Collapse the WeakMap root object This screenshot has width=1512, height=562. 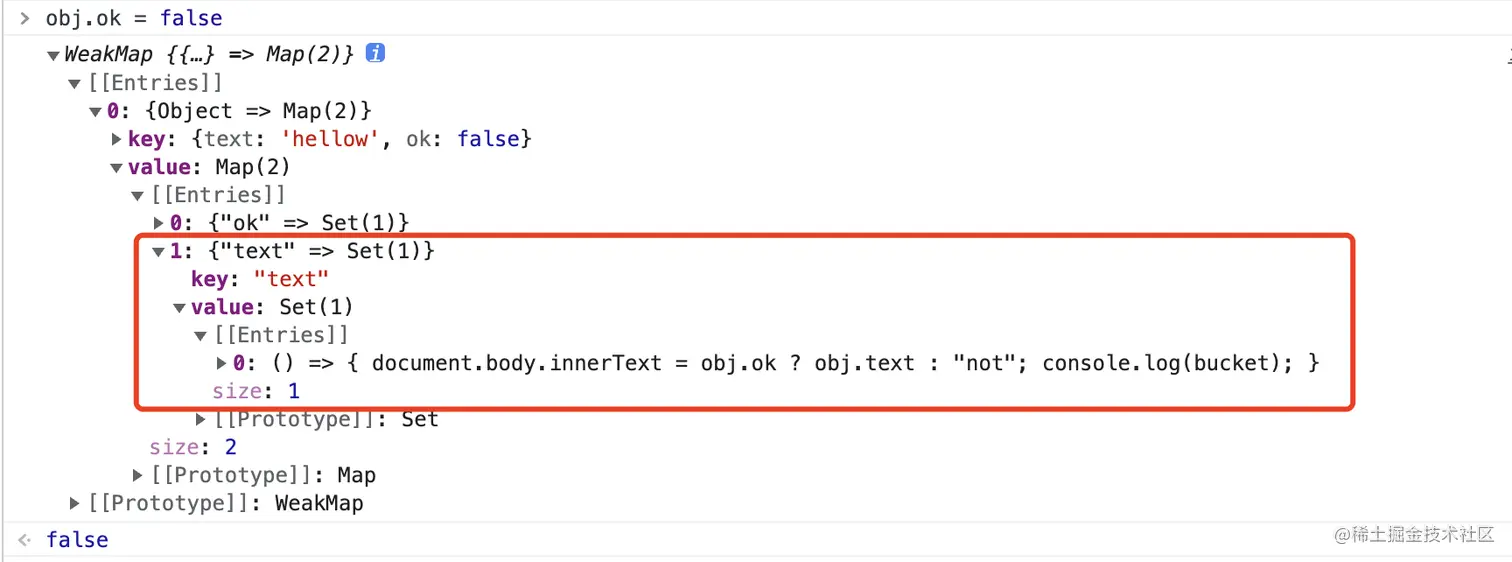tap(53, 55)
